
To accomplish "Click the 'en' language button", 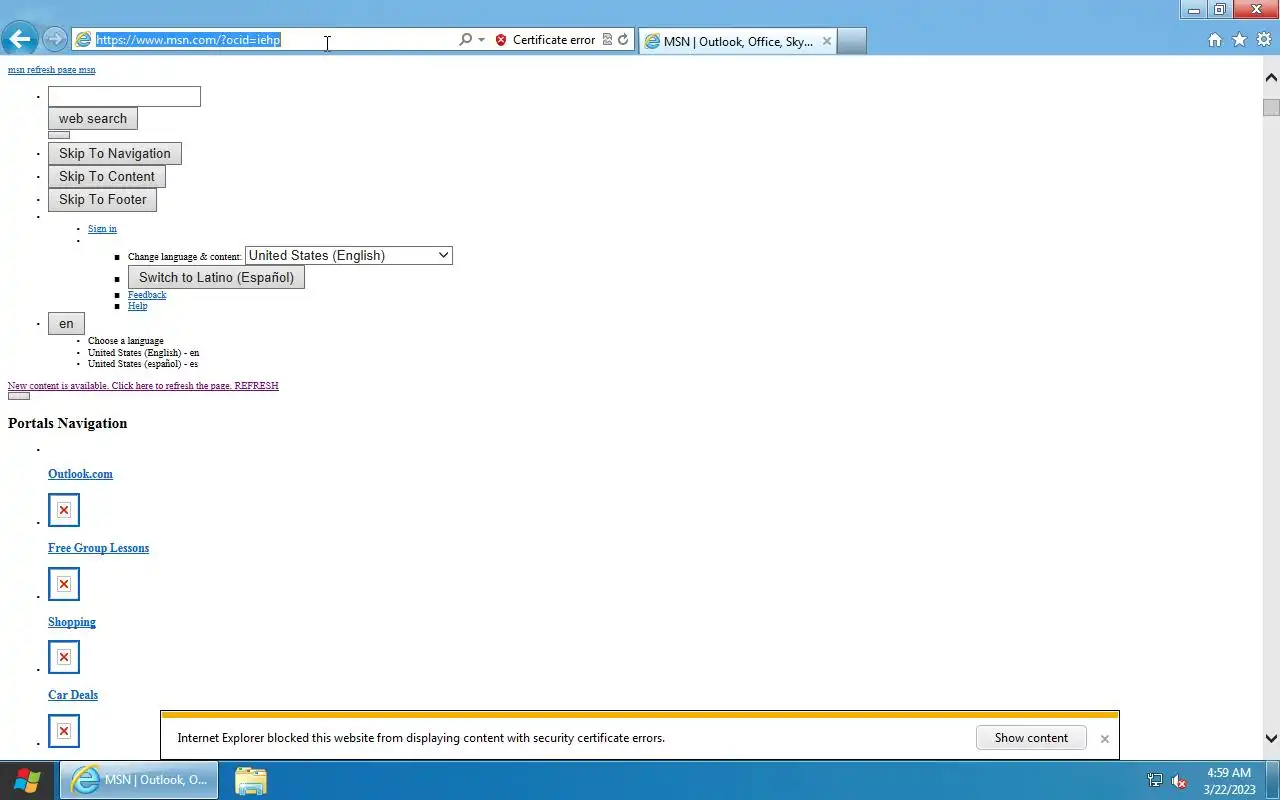I will [66, 324].
